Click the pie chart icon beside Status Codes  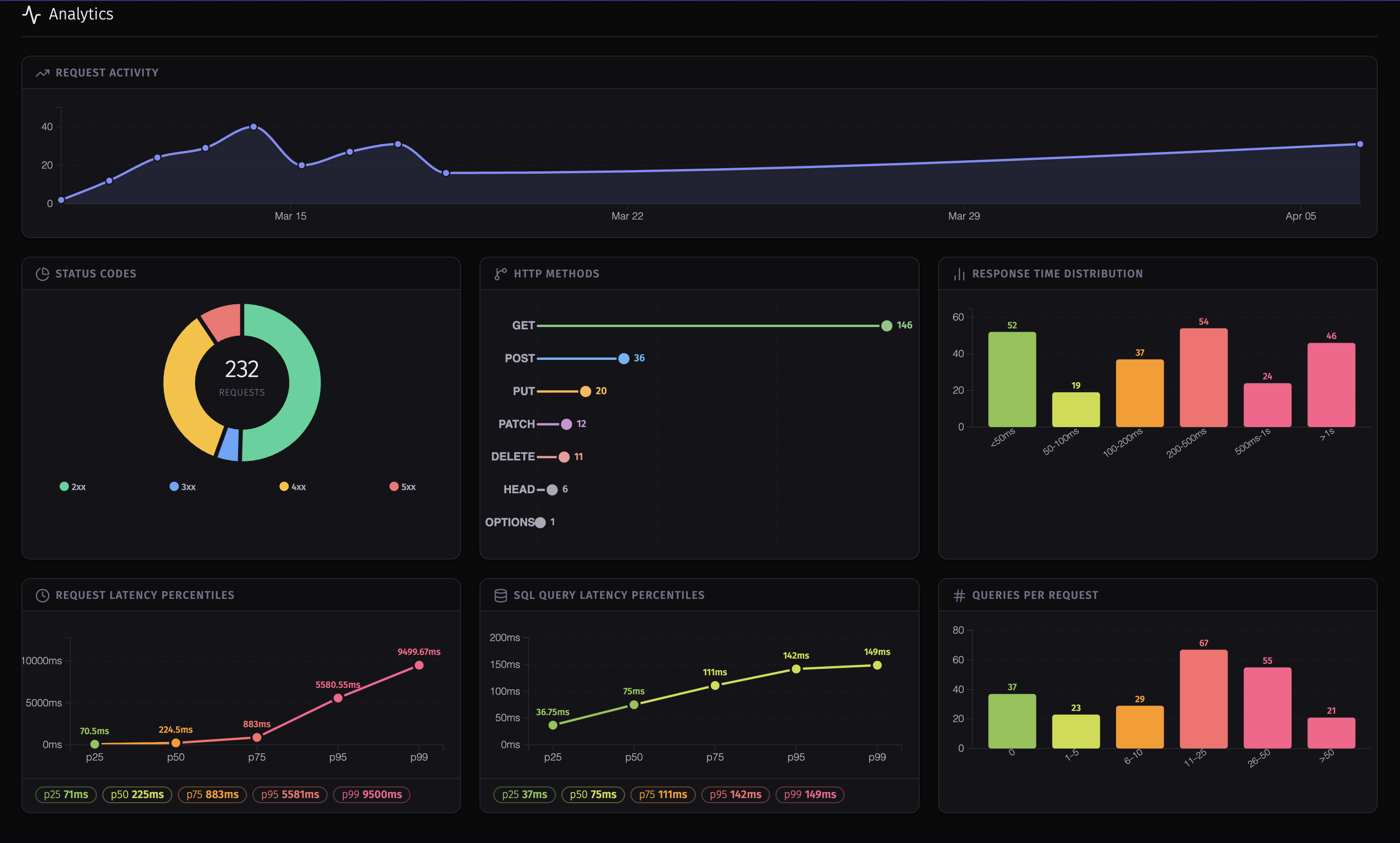pyautogui.click(x=43, y=273)
